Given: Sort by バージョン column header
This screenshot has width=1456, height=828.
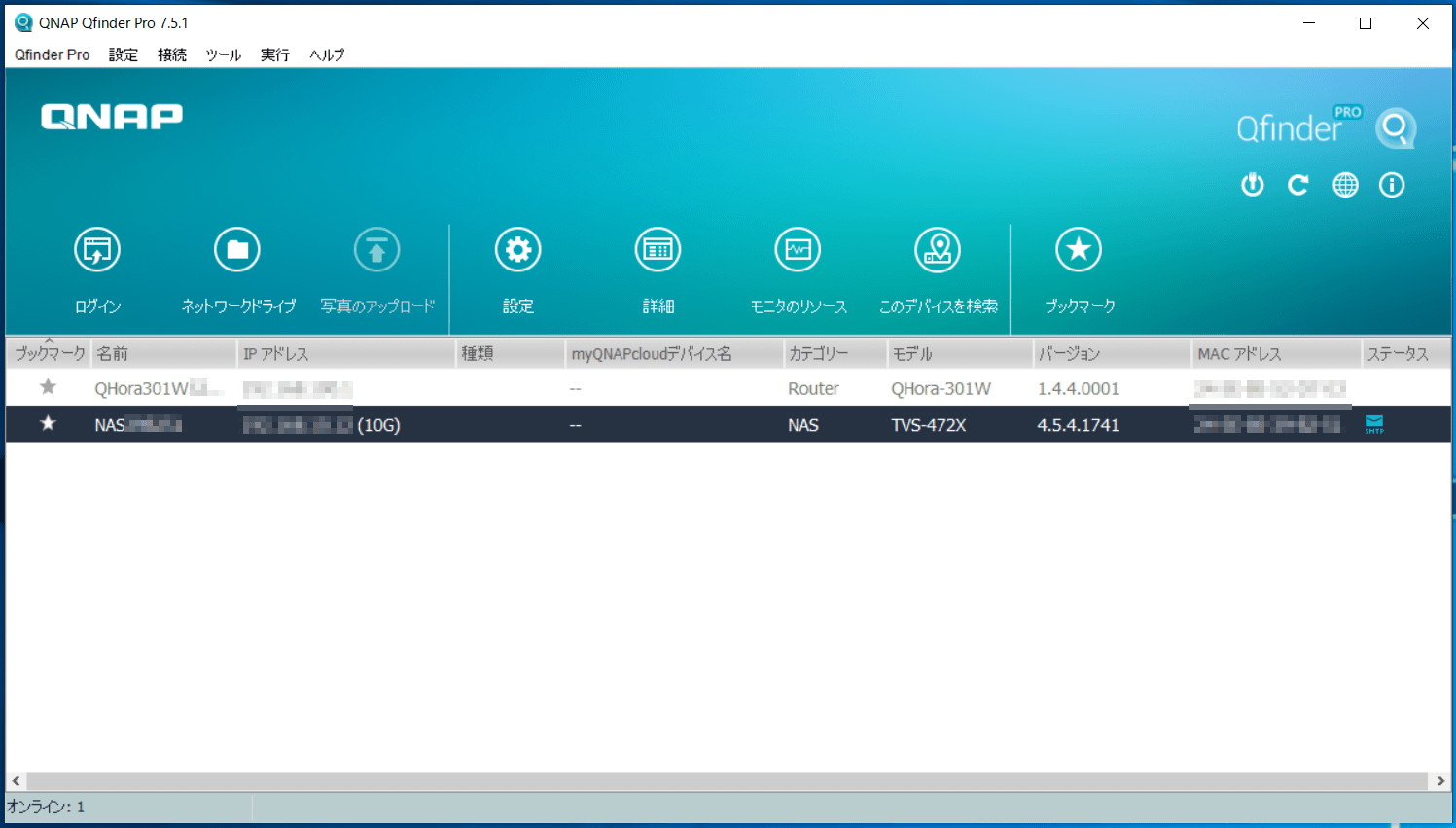Looking at the screenshot, I should 1112,353.
